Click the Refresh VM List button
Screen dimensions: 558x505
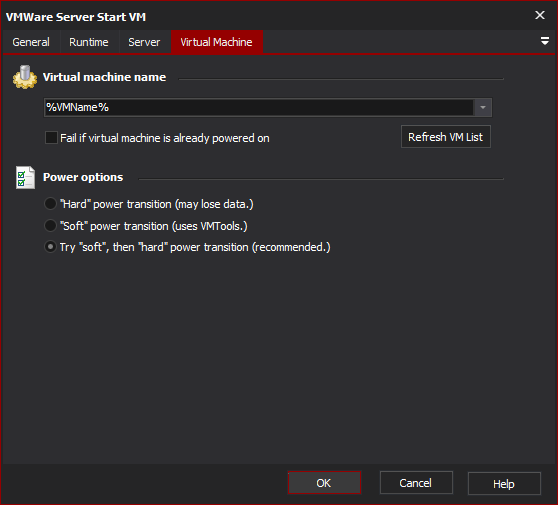446,137
